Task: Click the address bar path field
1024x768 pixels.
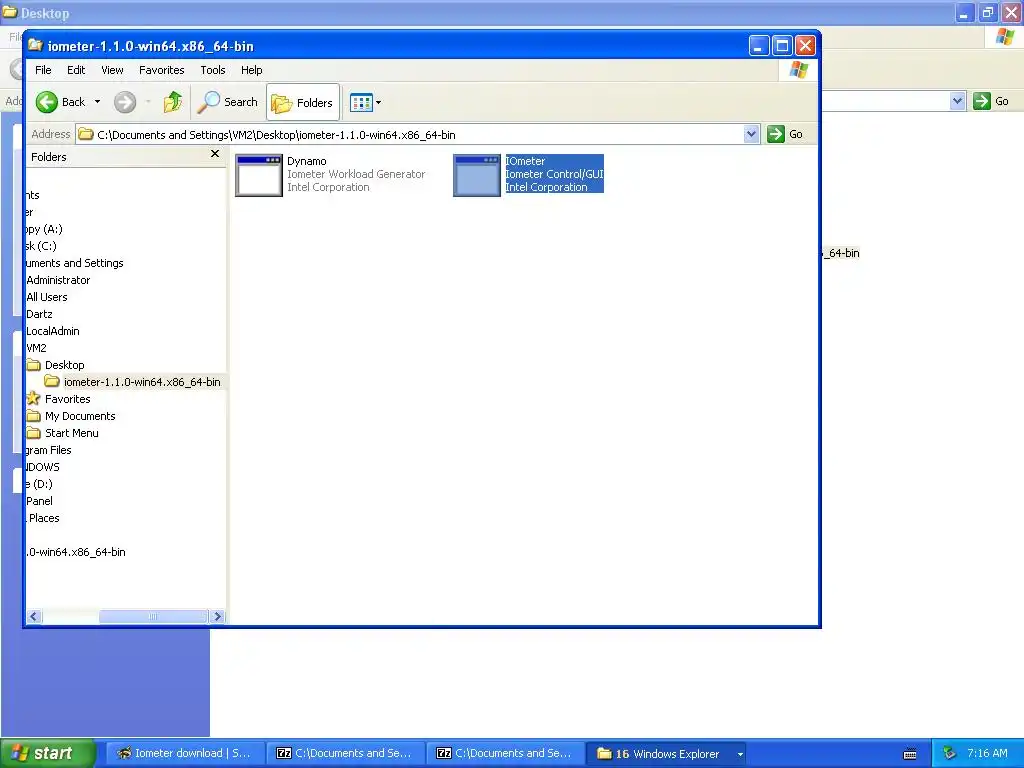Action: tap(410, 135)
